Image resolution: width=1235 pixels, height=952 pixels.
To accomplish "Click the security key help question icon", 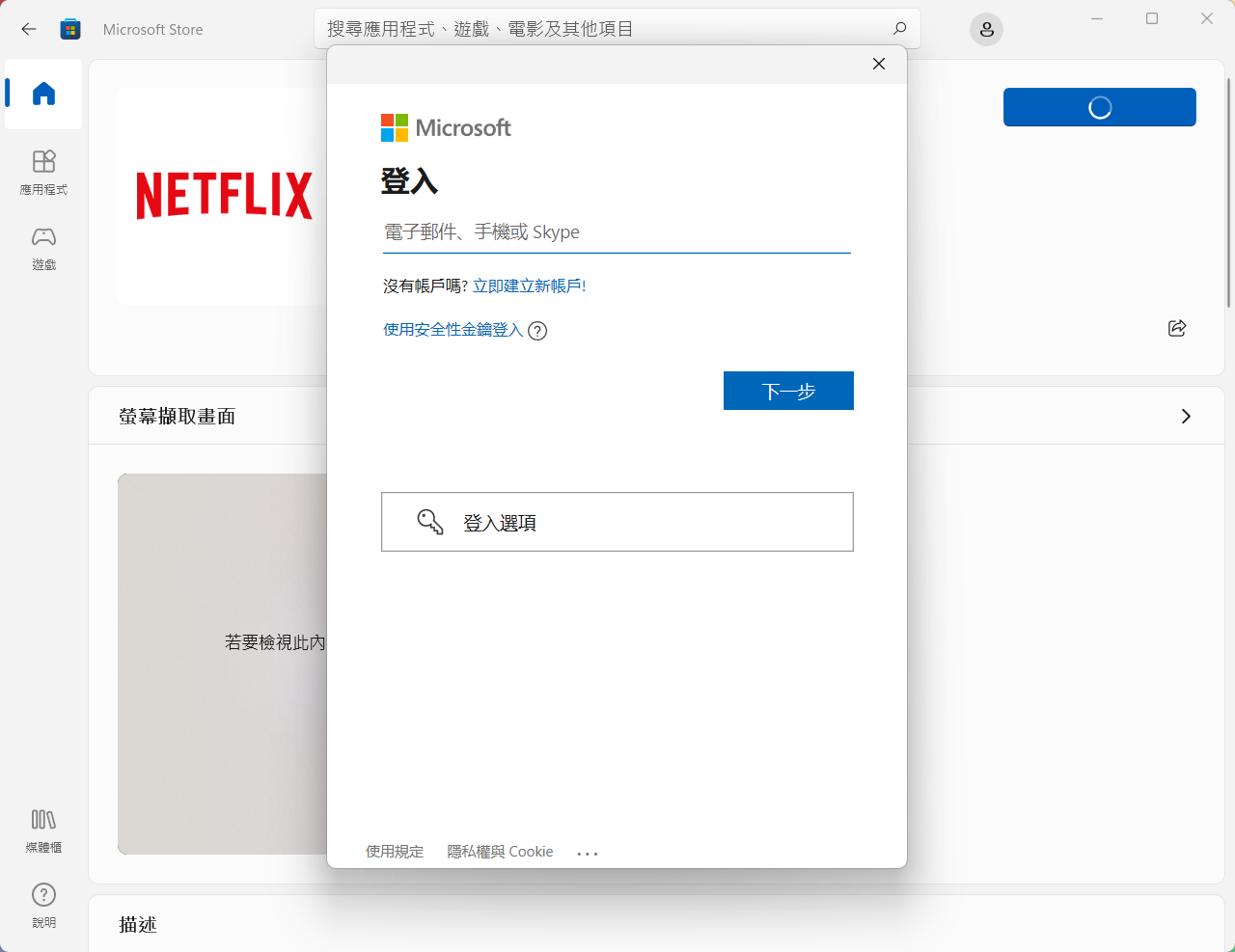I will (537, 331).
